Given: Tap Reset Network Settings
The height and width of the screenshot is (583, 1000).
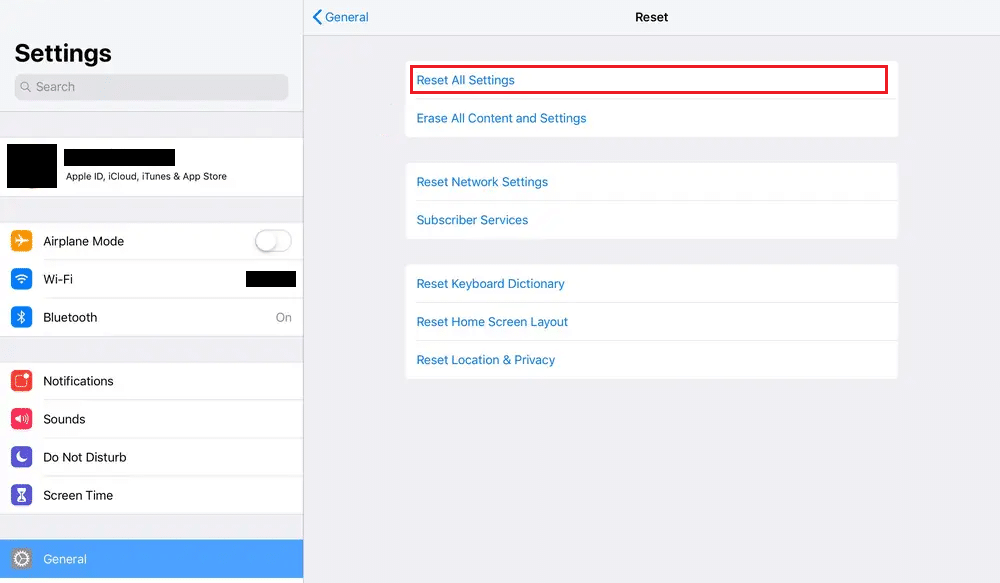Looking at the screenshot, I should tap(651, 182).
